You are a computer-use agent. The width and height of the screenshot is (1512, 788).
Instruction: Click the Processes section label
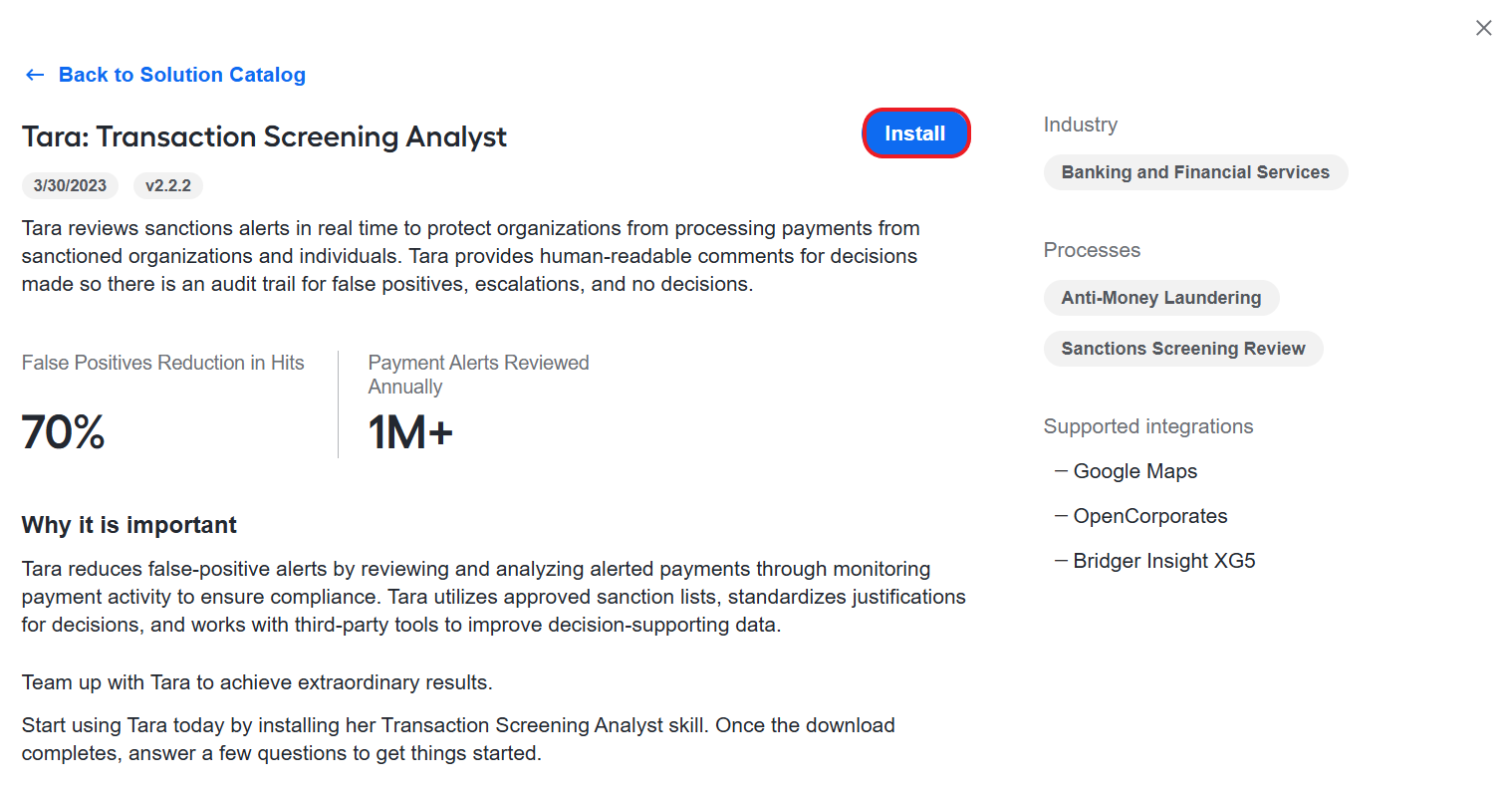tap(1092, 250)
